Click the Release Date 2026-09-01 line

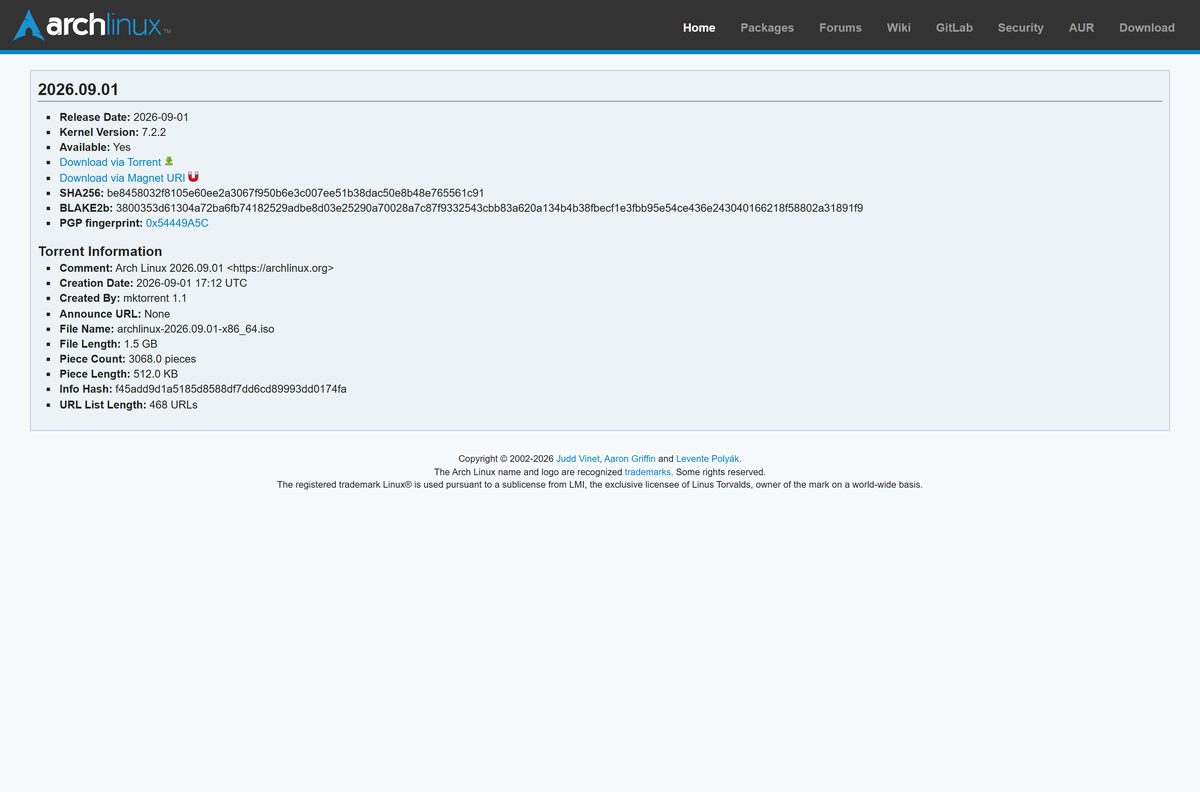coord(124,117)
